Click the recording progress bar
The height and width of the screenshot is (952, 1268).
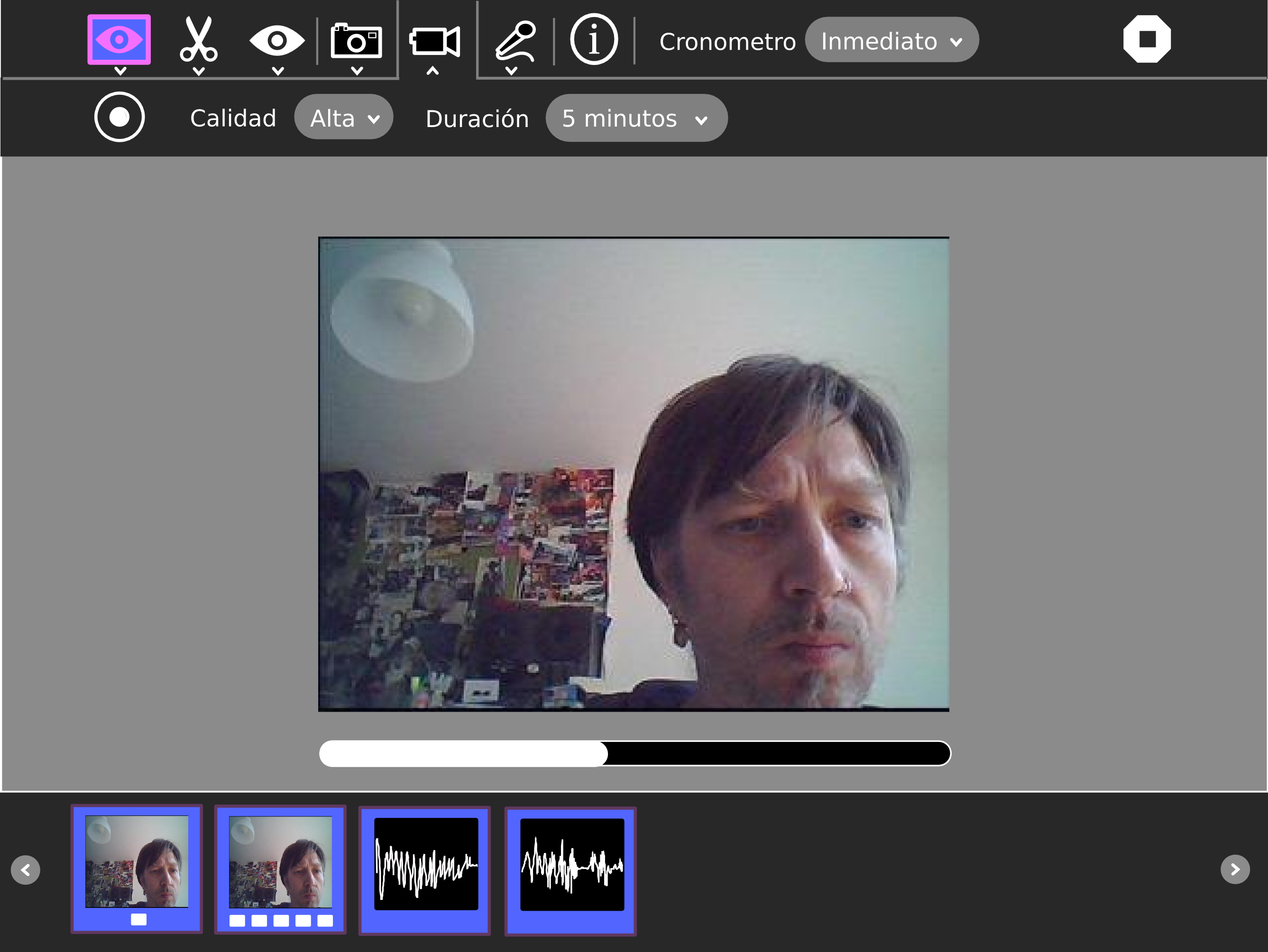pyautogui.click(x=634, y=753)
